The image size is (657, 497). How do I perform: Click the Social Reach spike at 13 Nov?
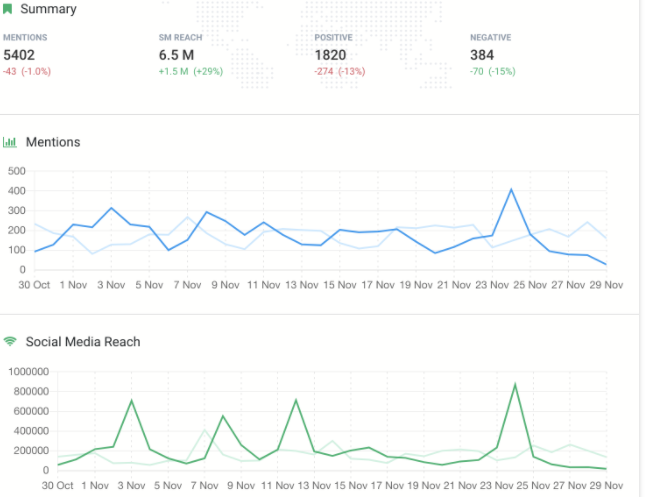[296, 400]
